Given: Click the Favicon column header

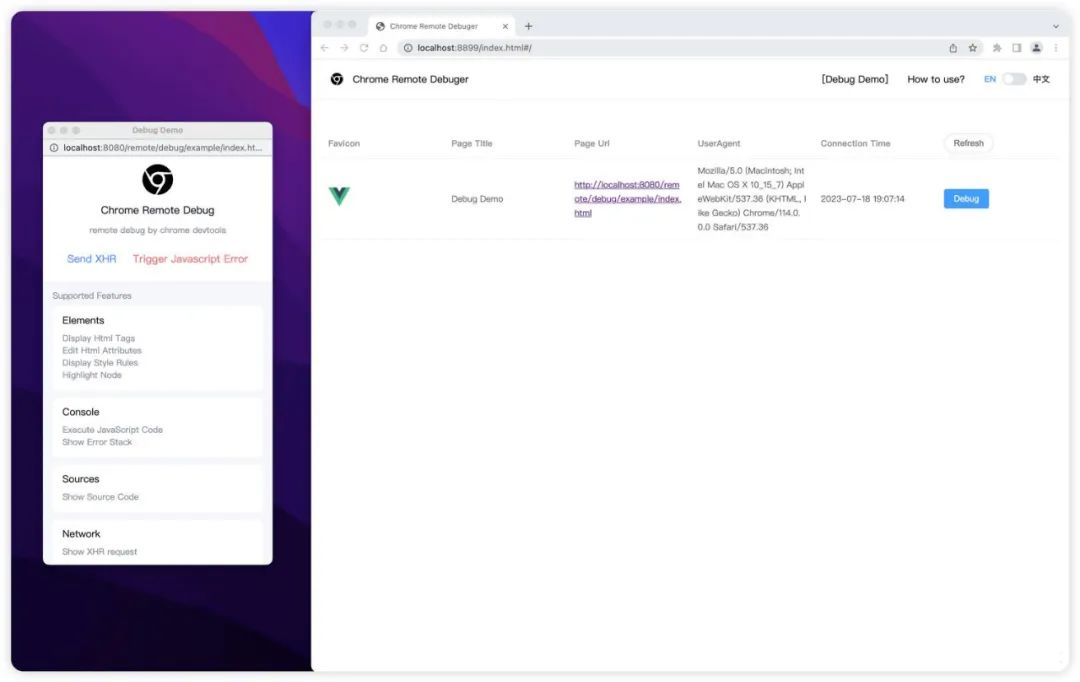Looking at the screenshot, I should point(344,143).
